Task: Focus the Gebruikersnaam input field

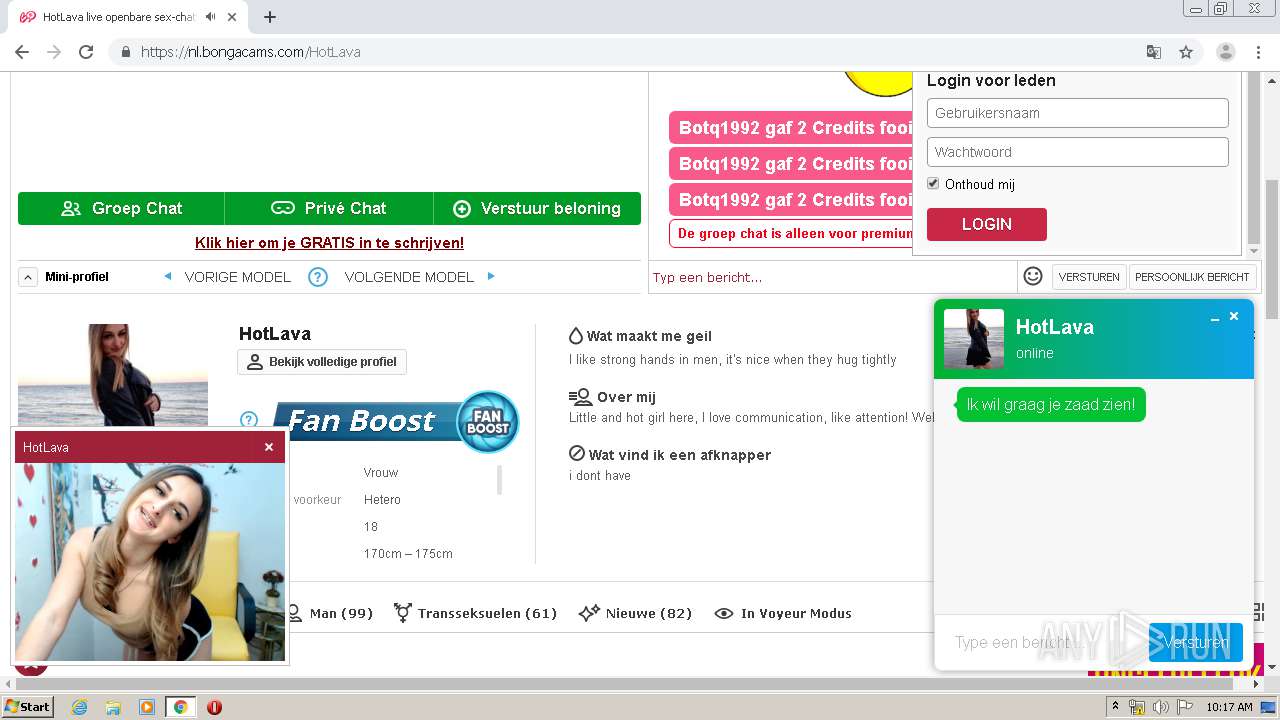Action: coord(1077,113)
